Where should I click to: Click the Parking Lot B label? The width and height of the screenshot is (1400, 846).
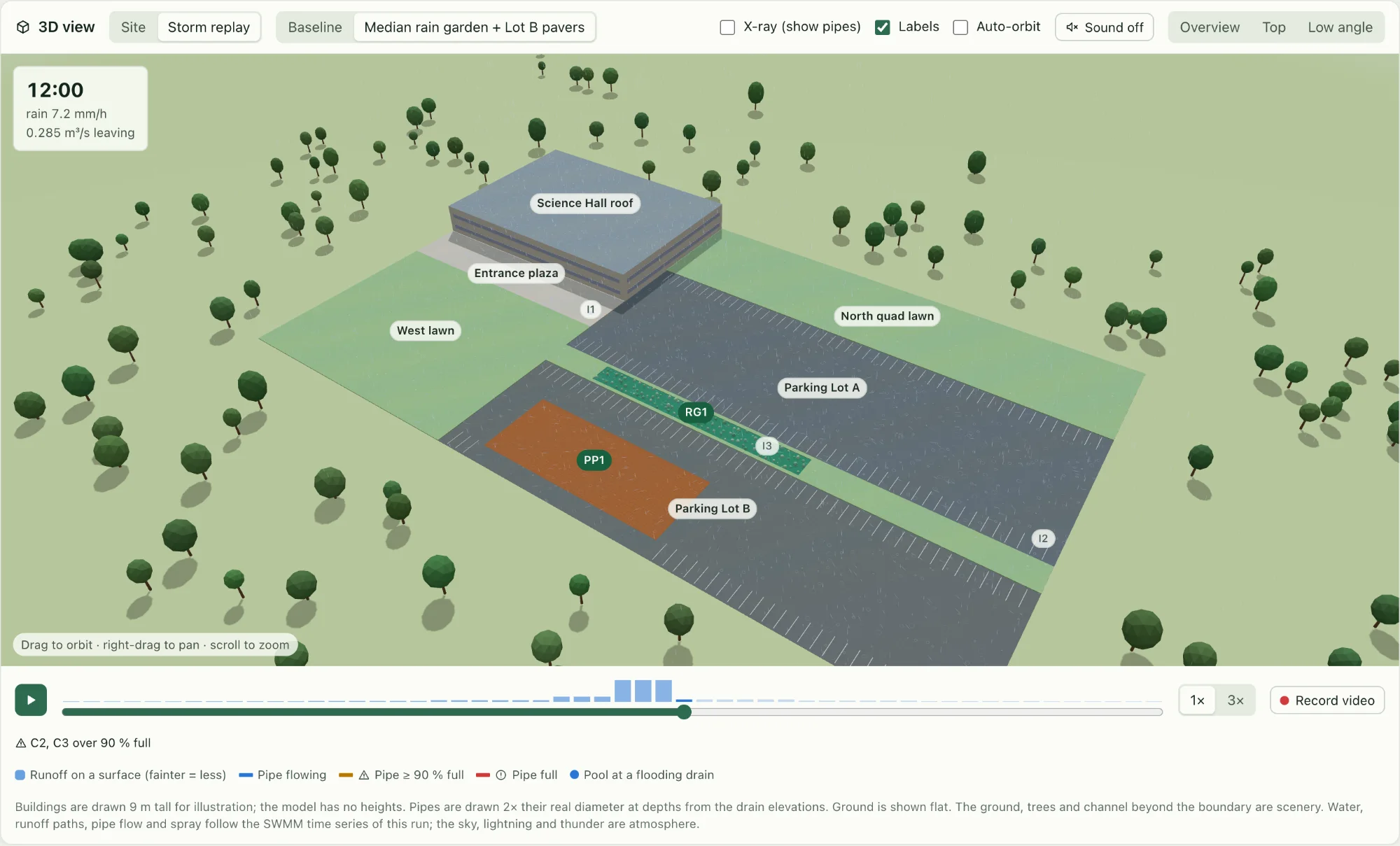(x=712, y=509)
